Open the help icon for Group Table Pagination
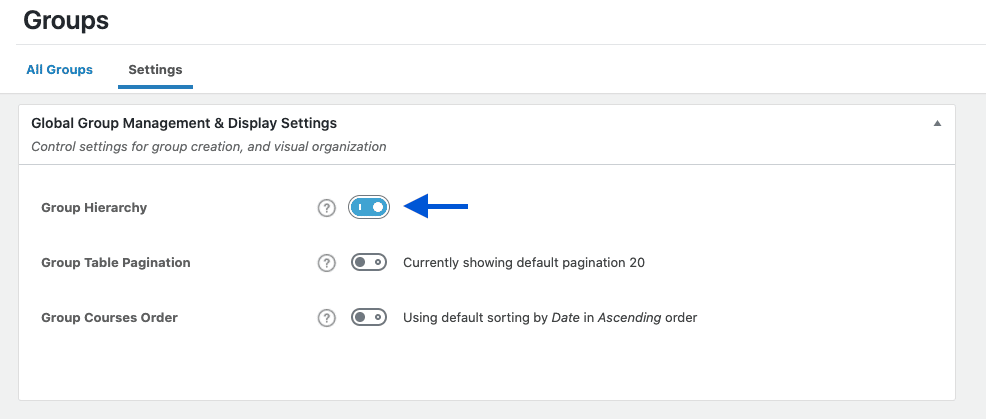The image size is (986, 419). 326,263
